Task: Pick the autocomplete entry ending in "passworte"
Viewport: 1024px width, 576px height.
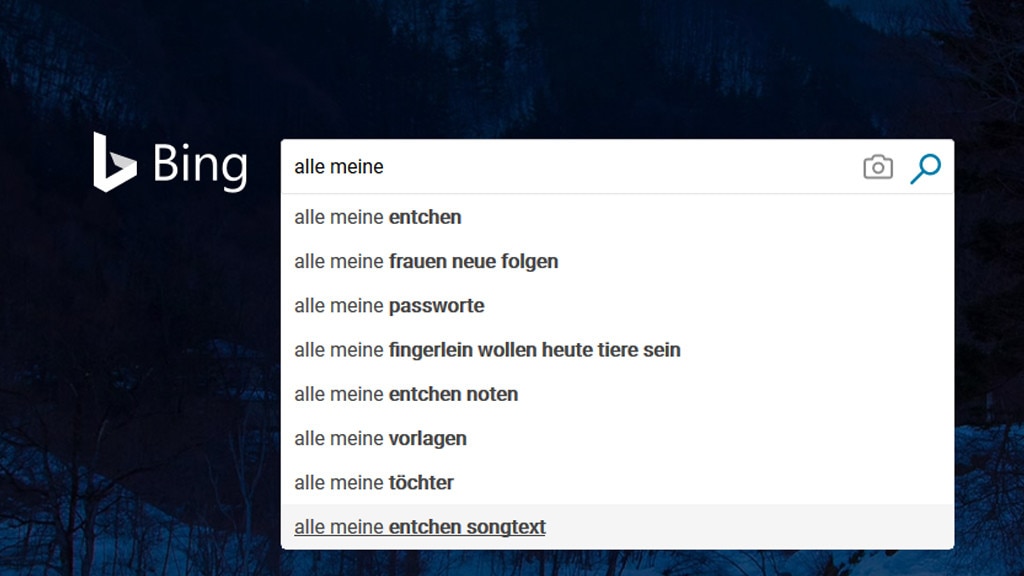Action: (x=617, y=306)
